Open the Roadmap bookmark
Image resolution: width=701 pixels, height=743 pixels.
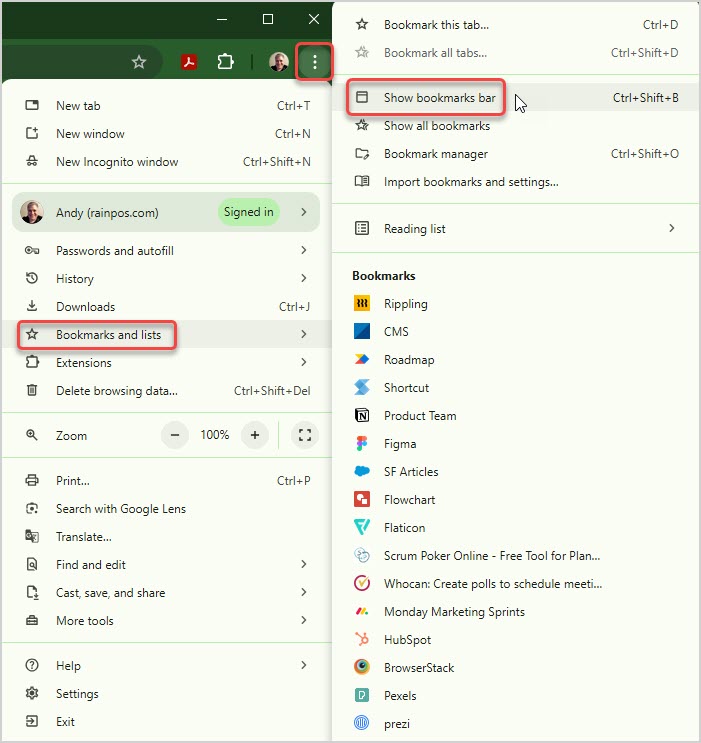[x=516, y=360]
